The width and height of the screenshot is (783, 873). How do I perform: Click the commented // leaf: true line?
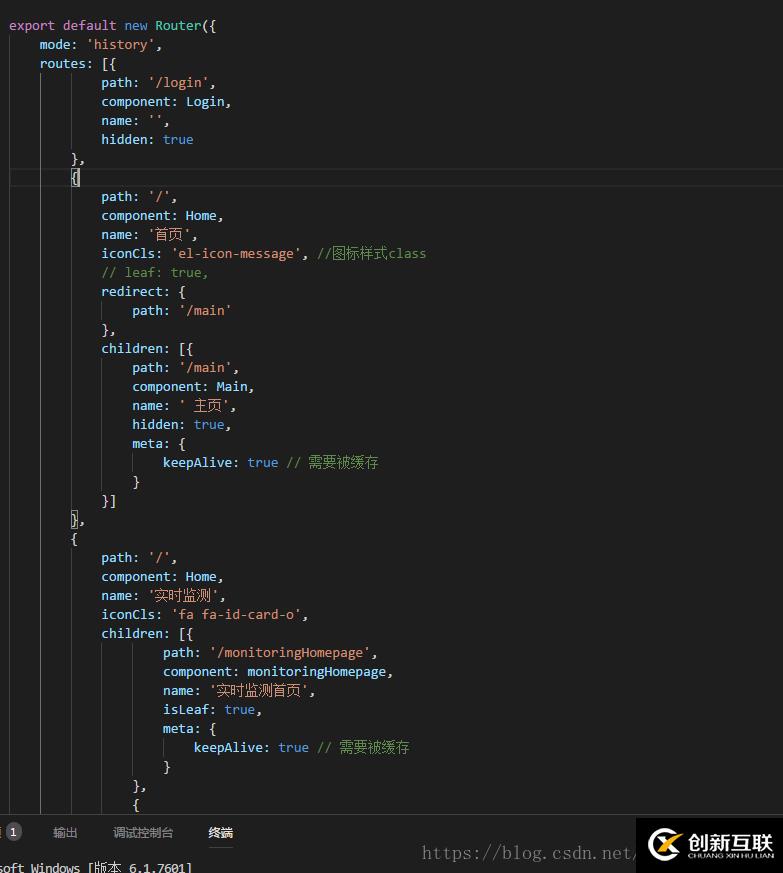tap(154, 272)
